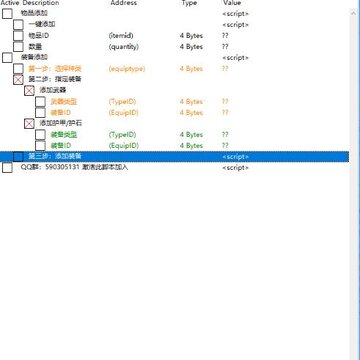Select the green 装备ID description
The image size is (360, 360).
tap(60, 145)
